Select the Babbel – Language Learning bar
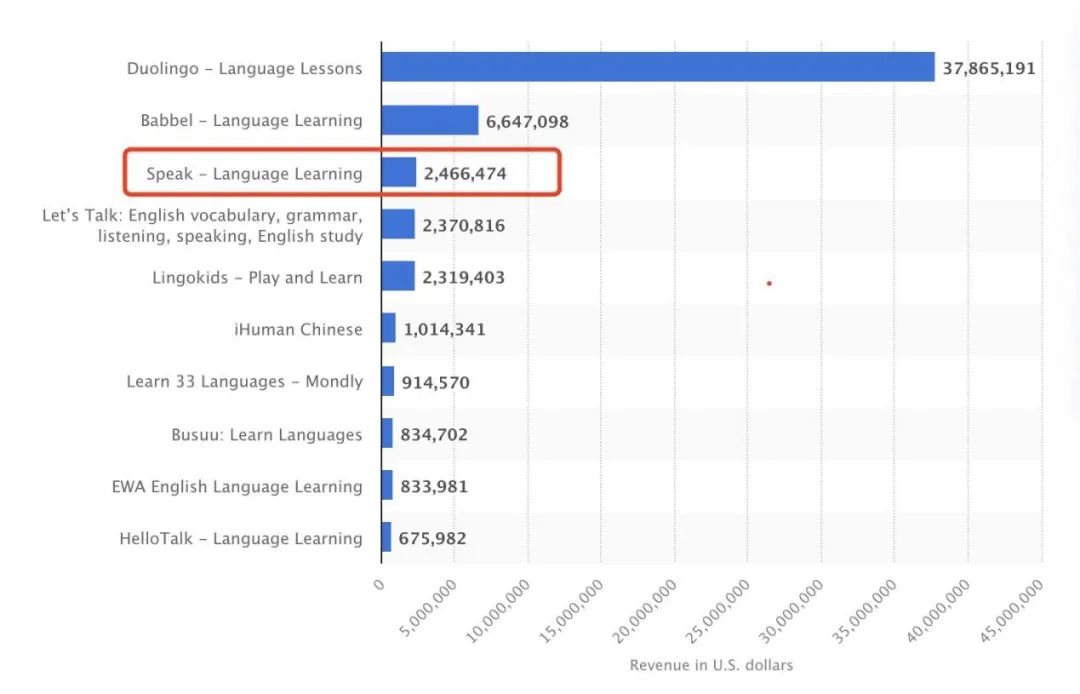The height and width of the screenshot is (694, 1080). pyautogui.click(x=430, y=120)
